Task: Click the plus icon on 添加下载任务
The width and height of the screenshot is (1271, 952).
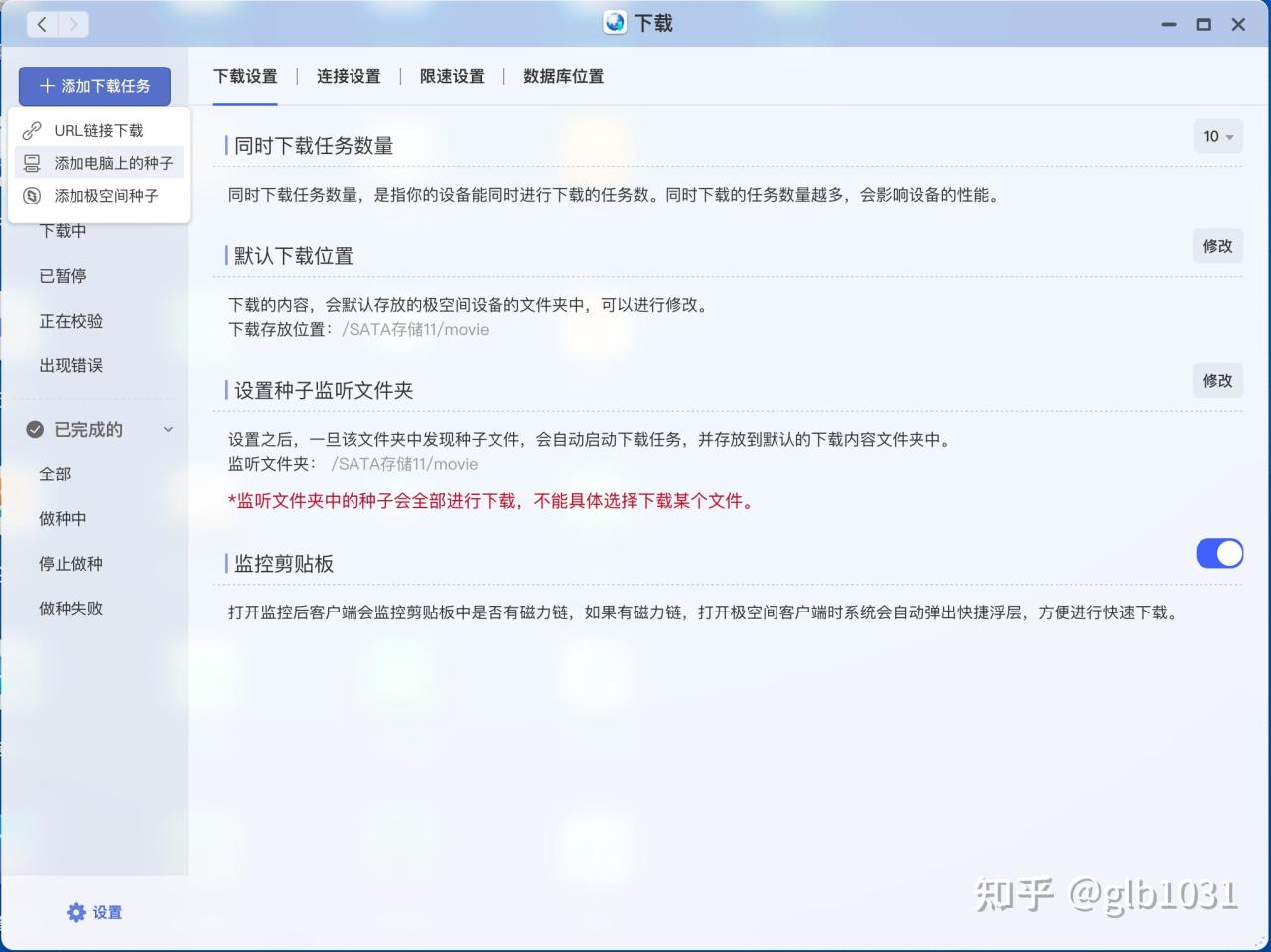Action: coord(46,86)
